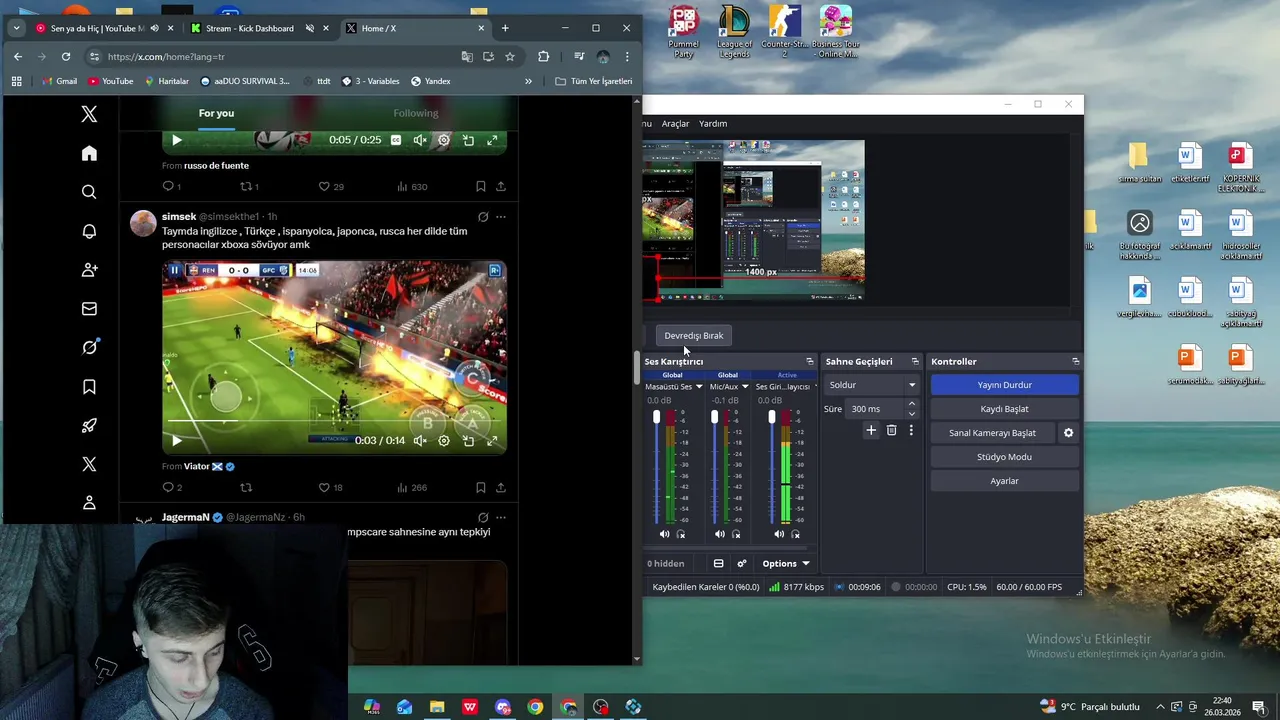Open Chrome extensions puzzle icon
This screenshot has height=720, width=1280.
544,57
